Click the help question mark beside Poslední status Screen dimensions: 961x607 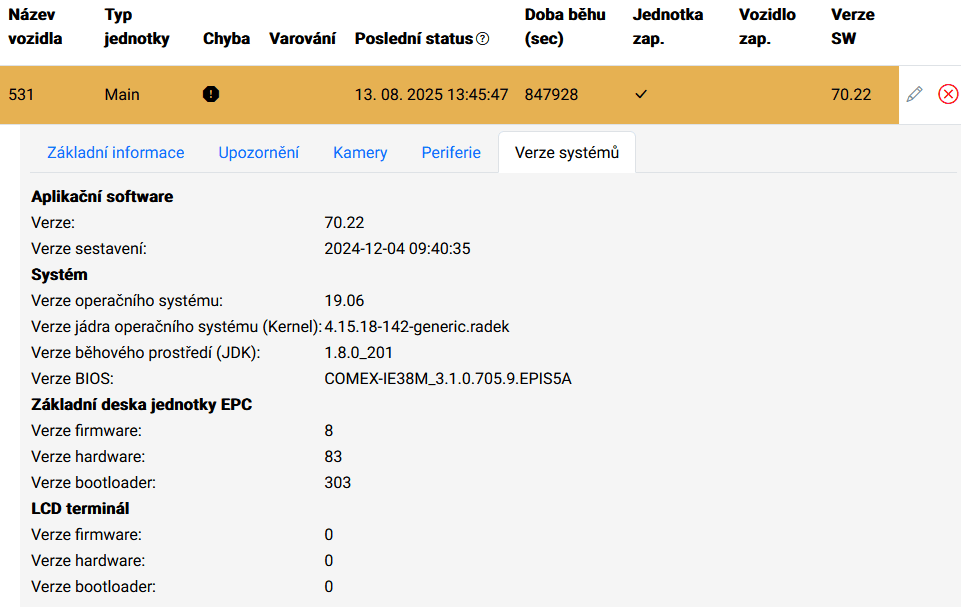coord(483,39)
